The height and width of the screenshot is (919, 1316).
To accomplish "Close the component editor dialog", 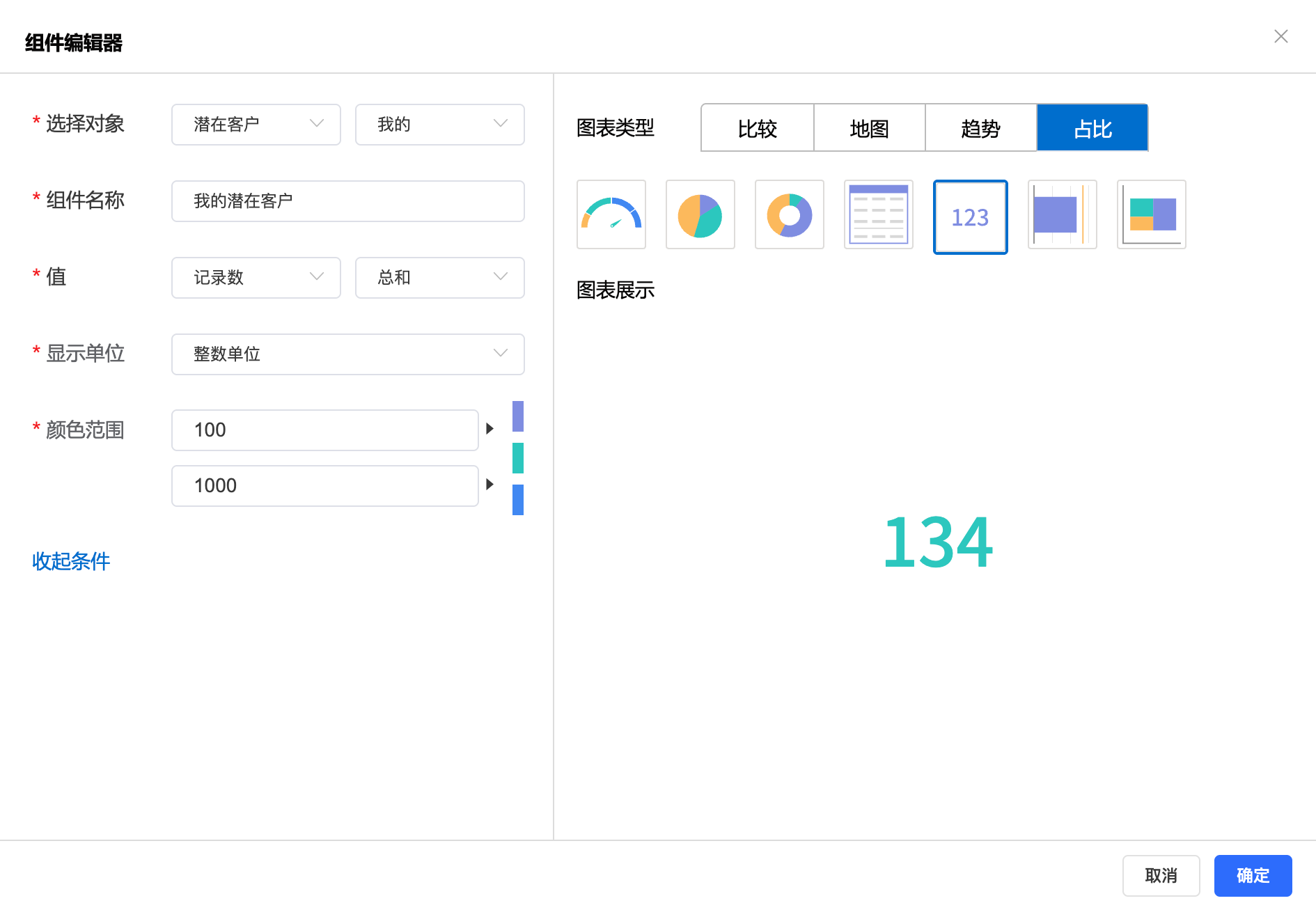I will [x=1280, y=36].
